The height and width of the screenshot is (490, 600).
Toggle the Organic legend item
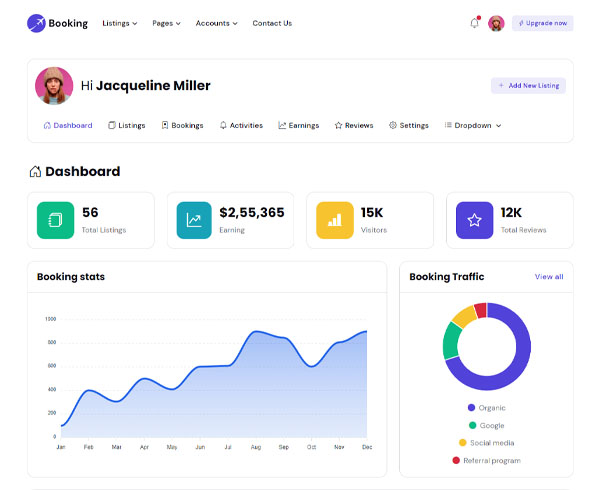[487, 408]
